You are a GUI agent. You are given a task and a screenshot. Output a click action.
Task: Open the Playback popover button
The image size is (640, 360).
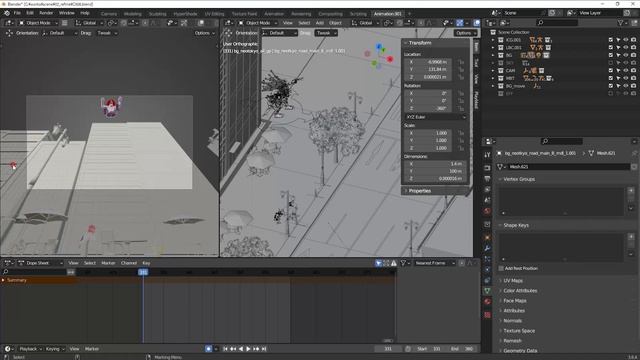coord(30,349)
